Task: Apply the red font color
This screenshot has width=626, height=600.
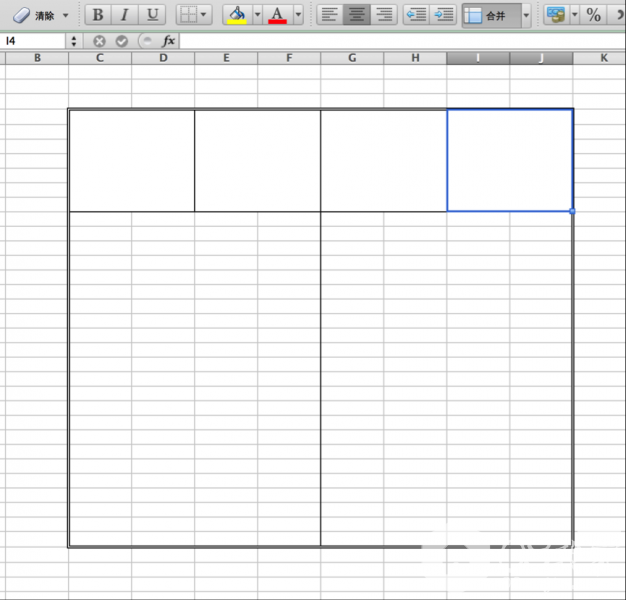Action: [278, 16]
